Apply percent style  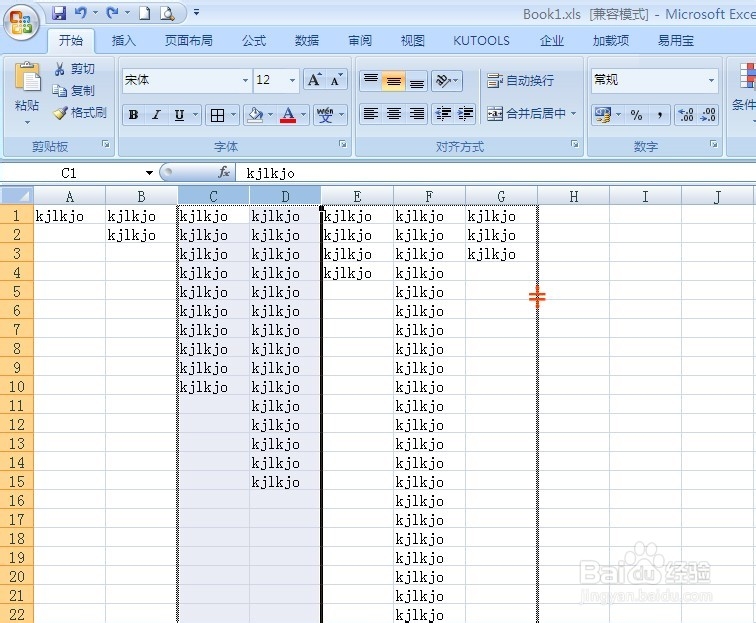tap(636, 115)
